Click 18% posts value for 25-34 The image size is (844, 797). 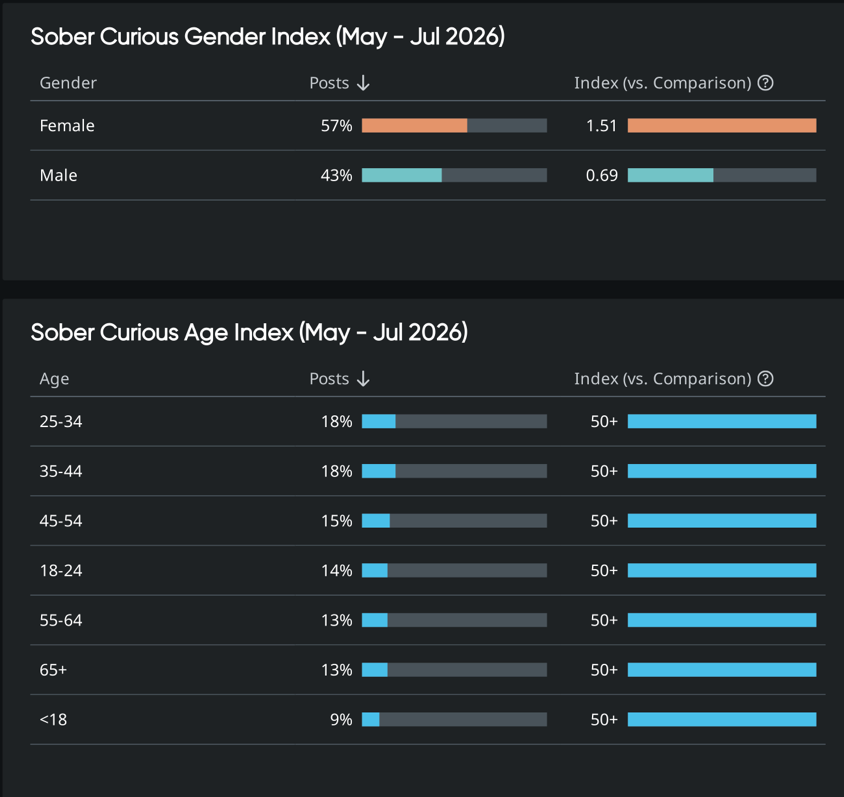(x=336, y=421)
